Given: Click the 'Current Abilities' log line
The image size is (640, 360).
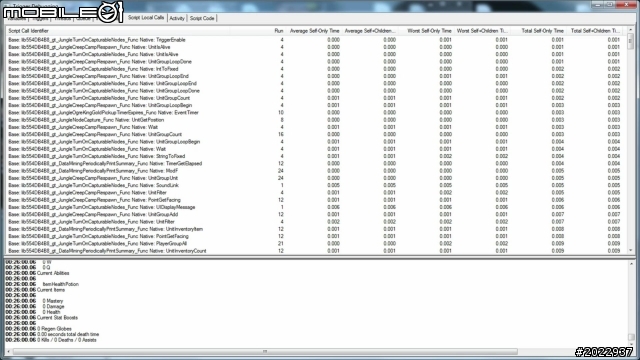Looking at the screenshot, I should click(53, 273).
